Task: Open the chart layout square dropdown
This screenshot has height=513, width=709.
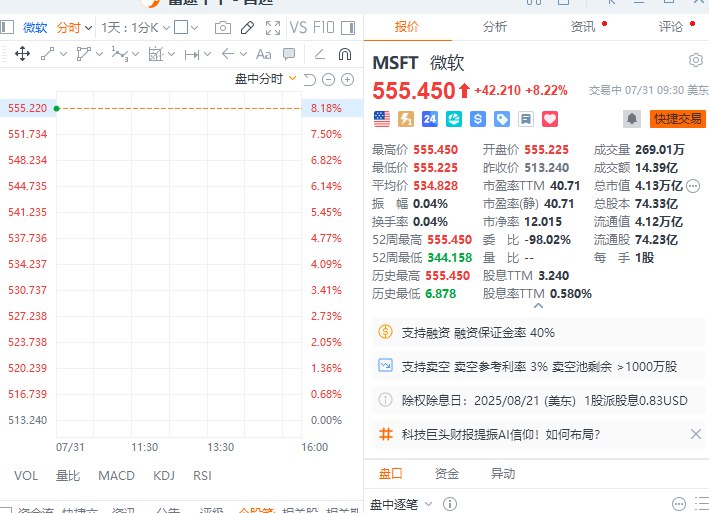Action: click(186, 28)
